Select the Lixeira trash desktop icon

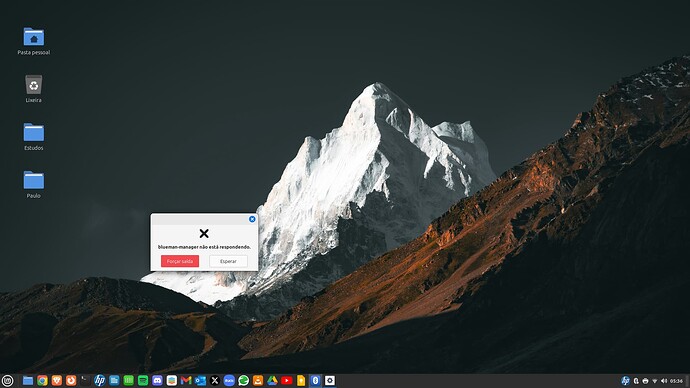33,89
